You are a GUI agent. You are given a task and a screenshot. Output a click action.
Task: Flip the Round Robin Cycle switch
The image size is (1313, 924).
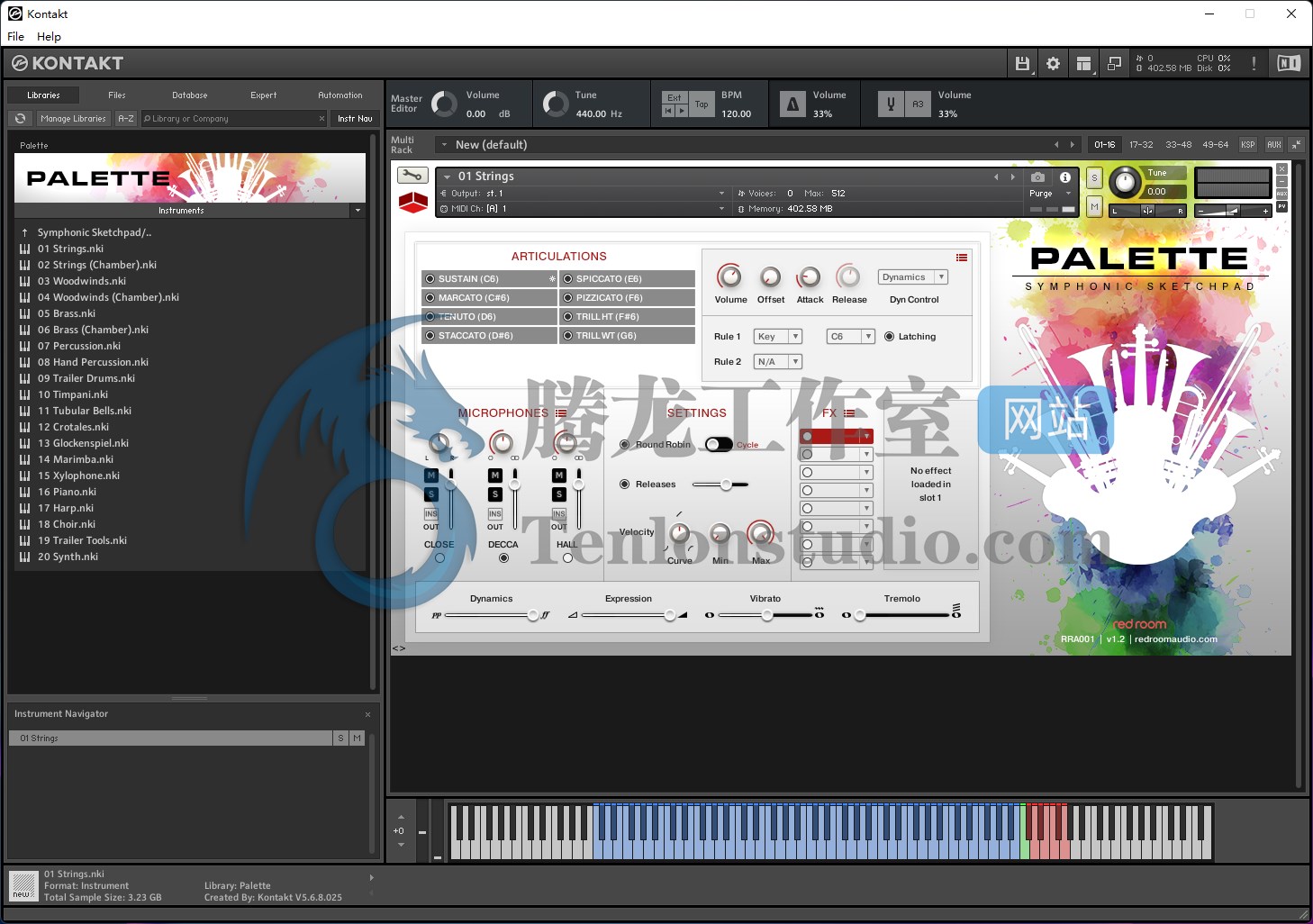coord(719,445)
